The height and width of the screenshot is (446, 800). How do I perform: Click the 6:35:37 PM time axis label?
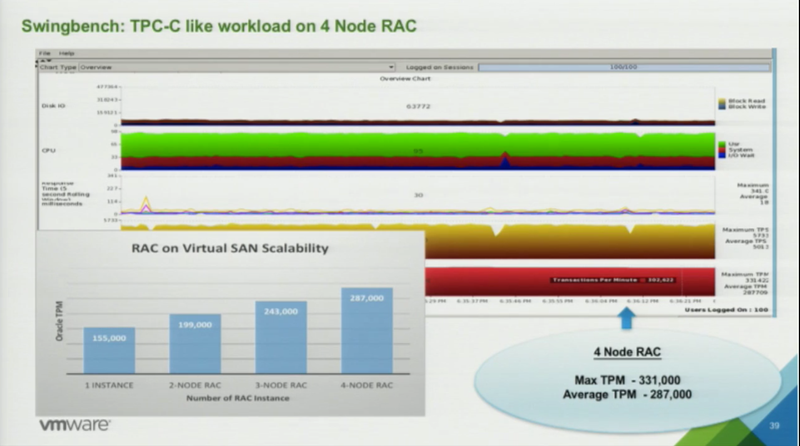pyautogui.click(x=472, y=301)
